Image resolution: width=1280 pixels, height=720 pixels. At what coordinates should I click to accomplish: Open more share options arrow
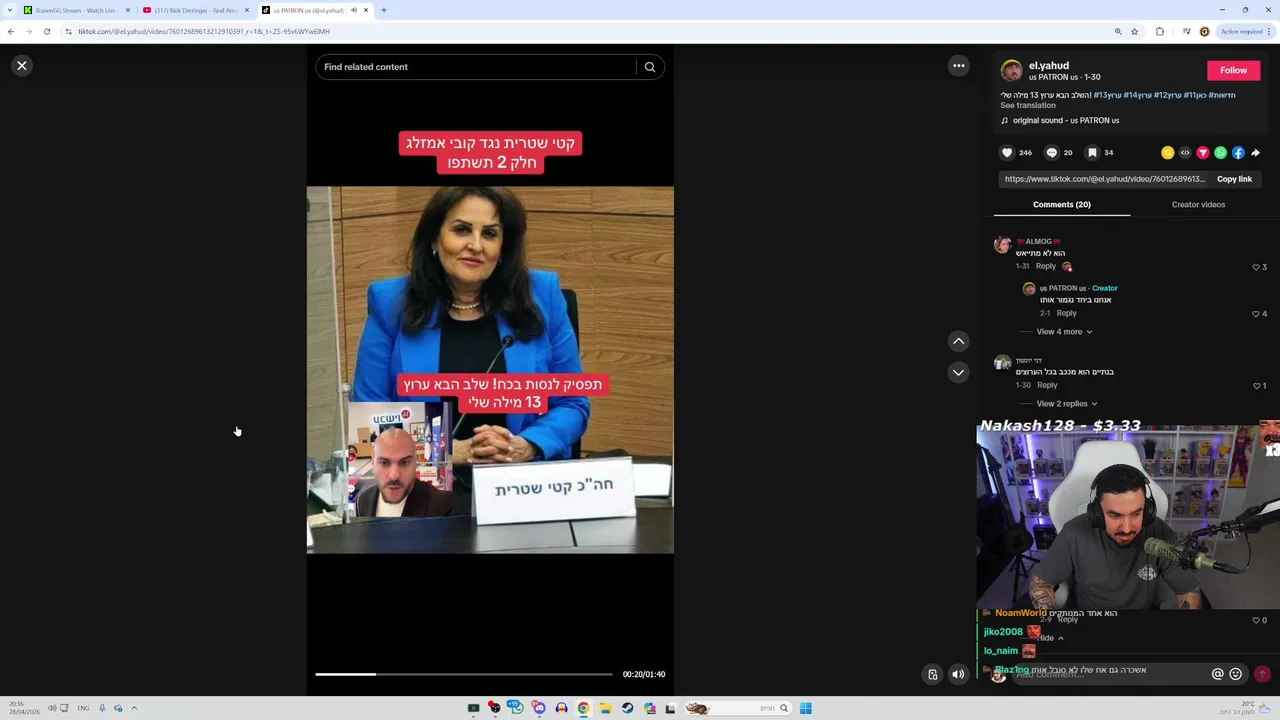tap(1256, 153)
